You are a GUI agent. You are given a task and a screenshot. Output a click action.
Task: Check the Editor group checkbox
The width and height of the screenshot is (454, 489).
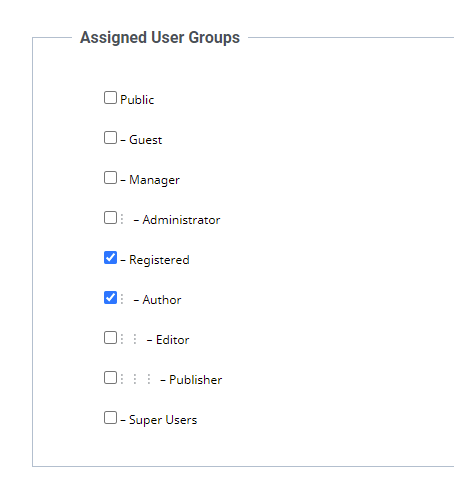click(x=110, y=338)
